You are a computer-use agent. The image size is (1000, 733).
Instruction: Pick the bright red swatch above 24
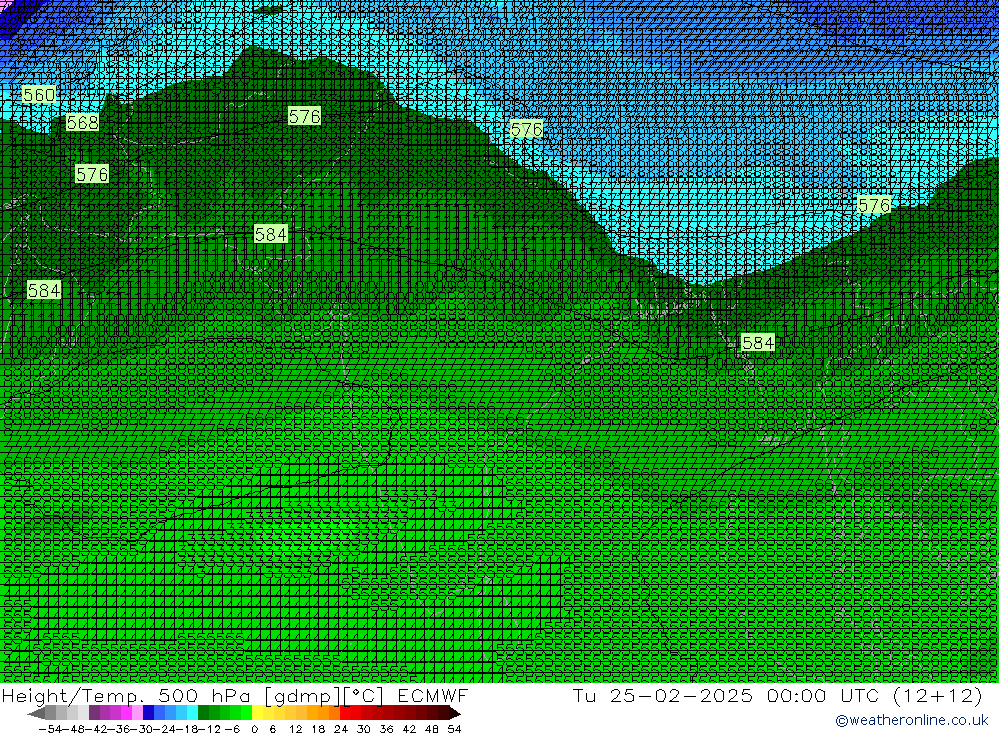346,713
